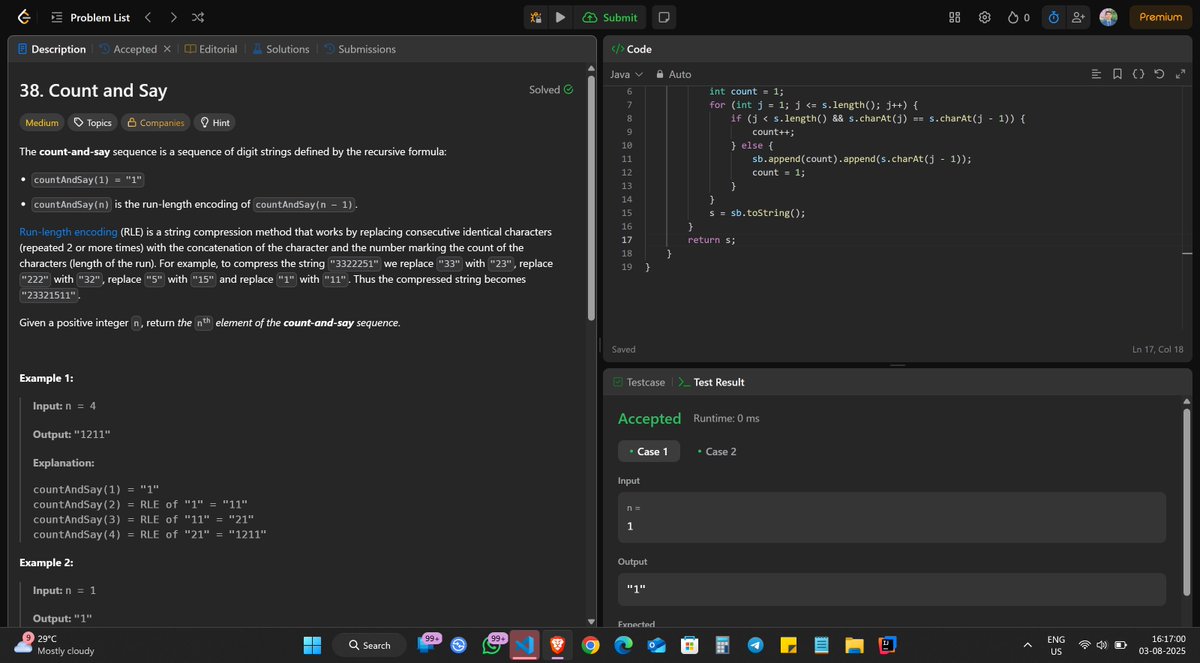Open the Problem List panel
The image size is (1200, 663).
coord(88,17)
